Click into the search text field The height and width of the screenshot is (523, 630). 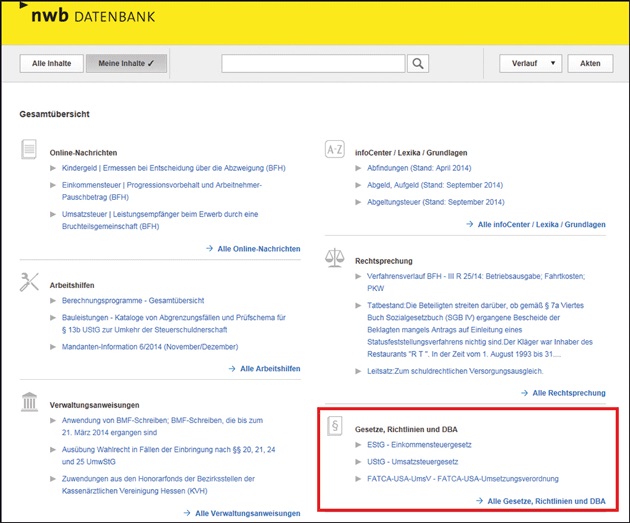pos(313,63)
